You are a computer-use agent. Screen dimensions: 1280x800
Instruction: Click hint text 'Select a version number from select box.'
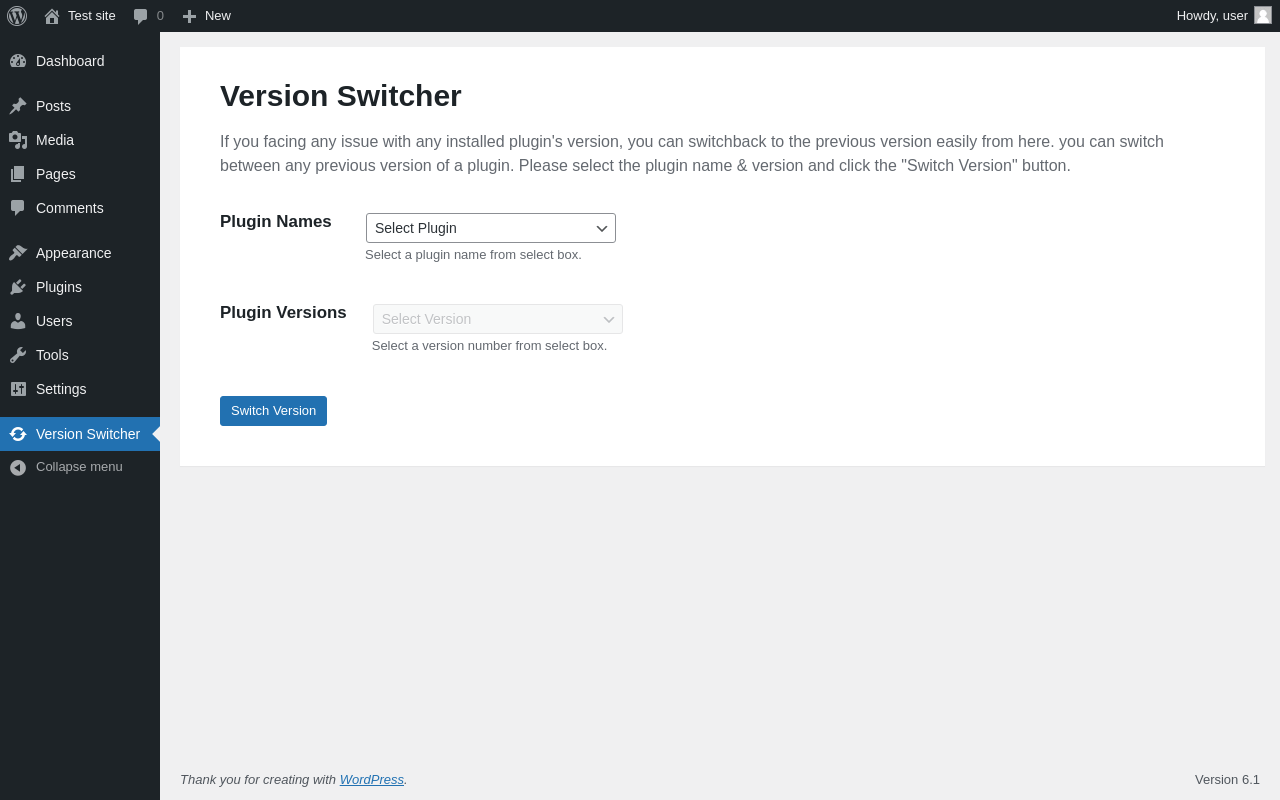coord(490,346)
